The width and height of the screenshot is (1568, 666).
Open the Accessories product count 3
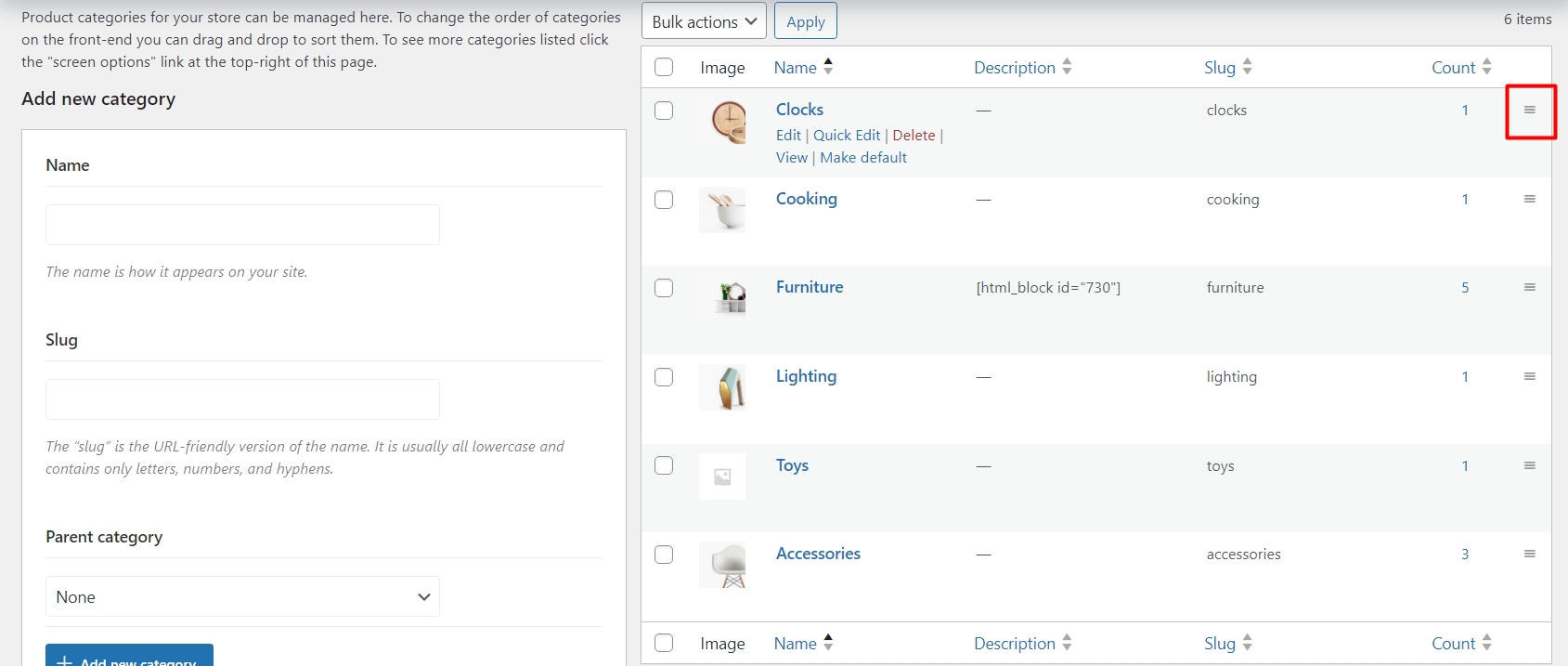[x=1465, y=555]
